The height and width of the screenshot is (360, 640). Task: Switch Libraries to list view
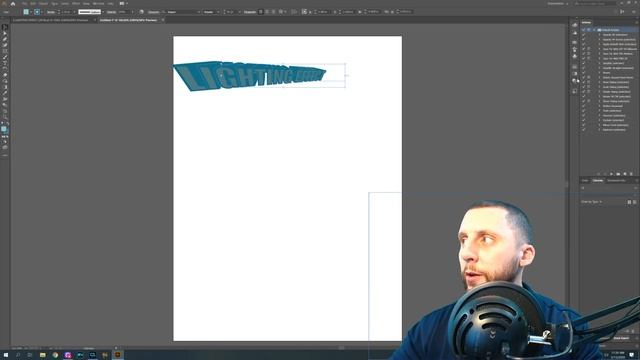pyautogui.click(x=634, y=202)
